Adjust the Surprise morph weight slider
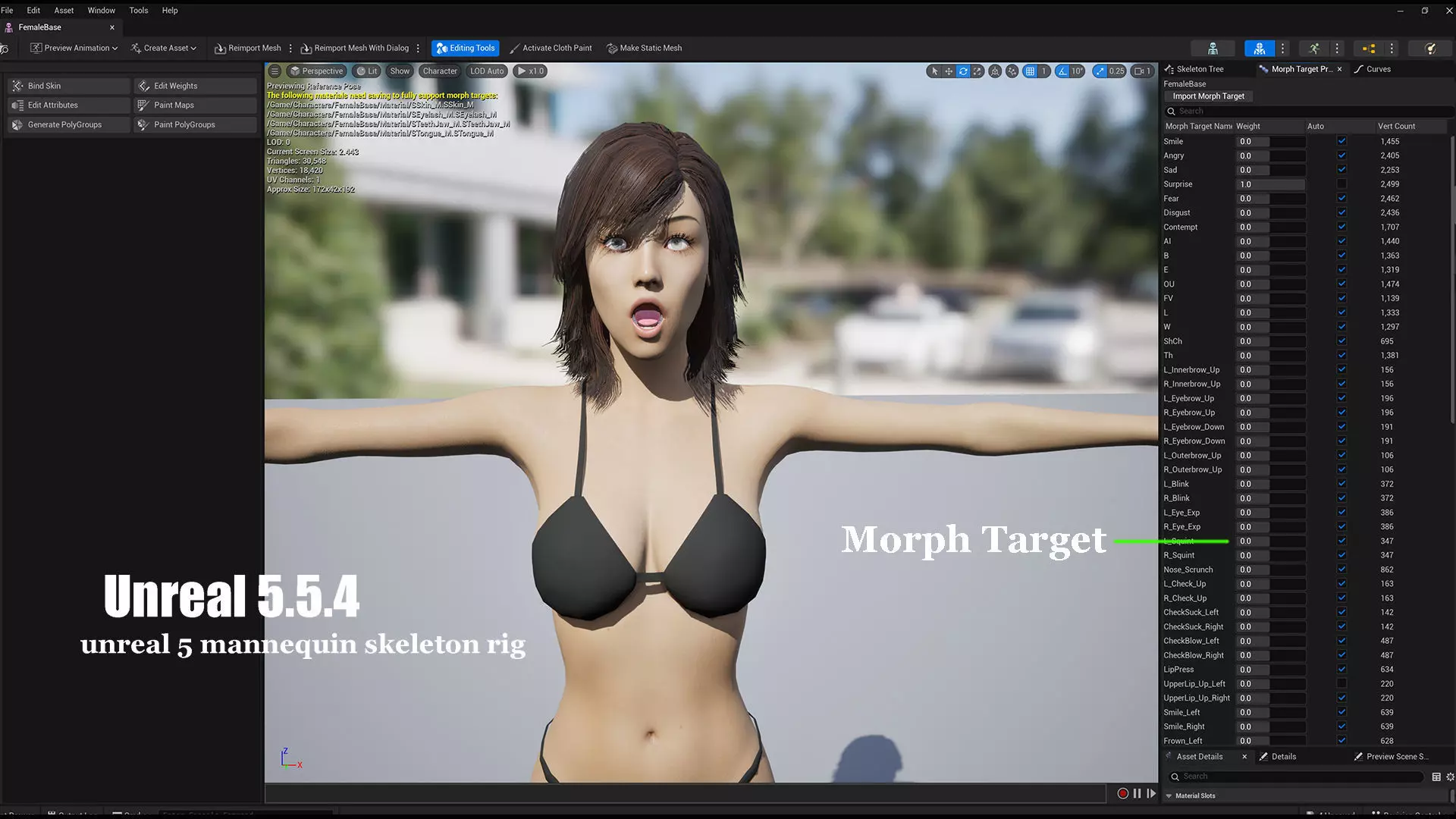Viewport: 1456px width, 819px height. coord(1271,184)
